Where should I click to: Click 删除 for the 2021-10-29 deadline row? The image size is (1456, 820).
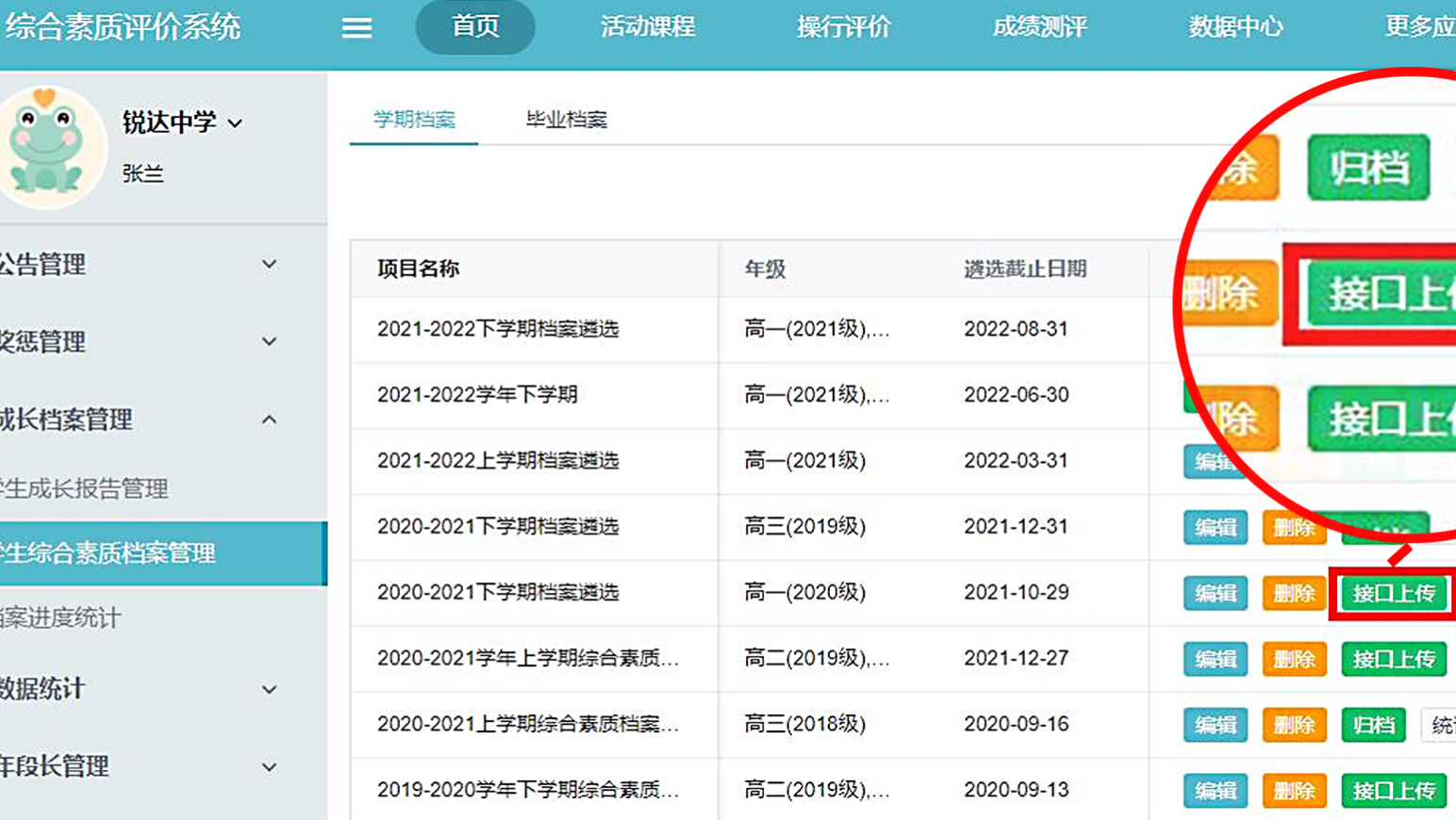coord(1294,594)
